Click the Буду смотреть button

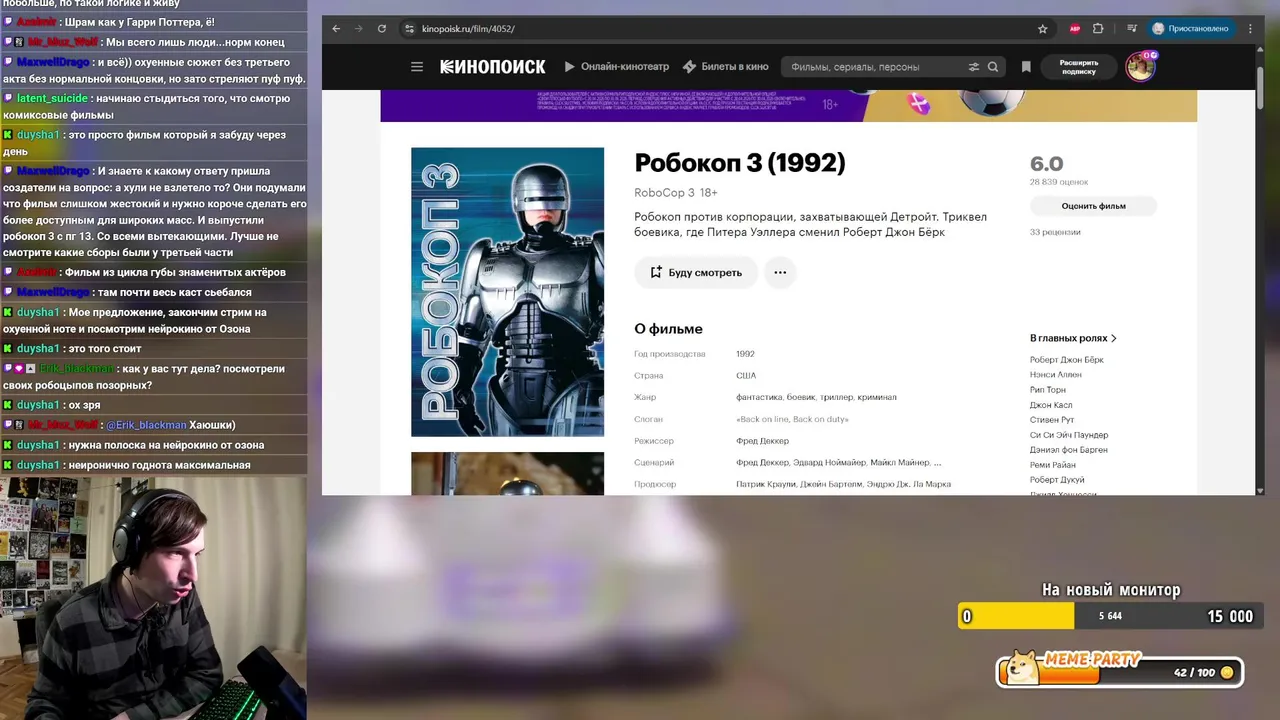[695, 272]
